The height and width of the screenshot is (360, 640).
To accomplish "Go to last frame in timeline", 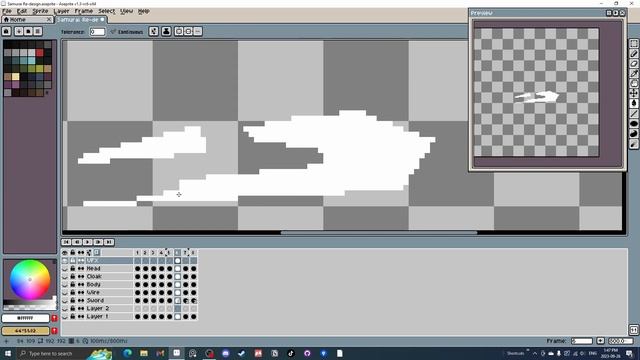I will click(x=109, y=242).
